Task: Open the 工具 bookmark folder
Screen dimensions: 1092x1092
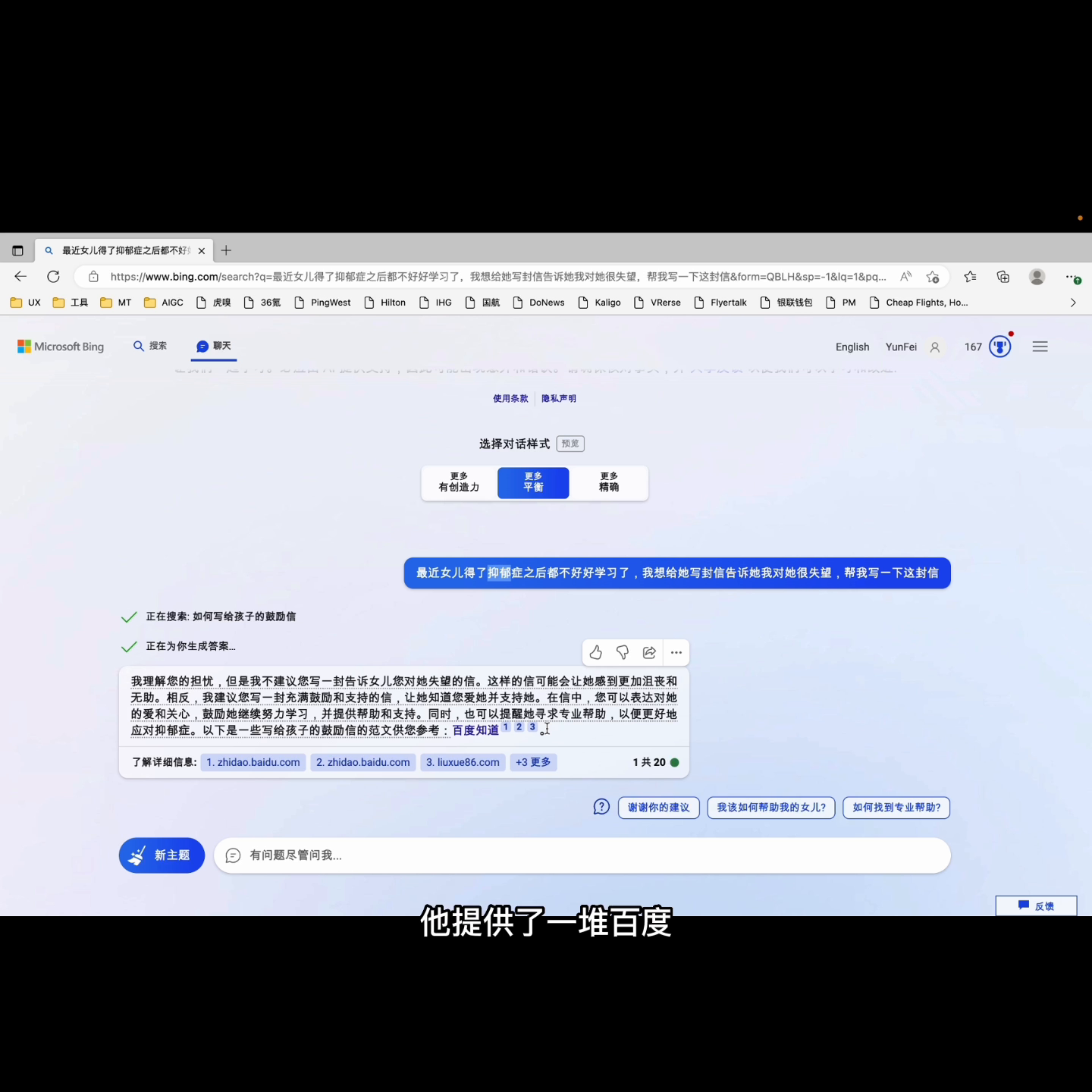Action: [70, 303]
